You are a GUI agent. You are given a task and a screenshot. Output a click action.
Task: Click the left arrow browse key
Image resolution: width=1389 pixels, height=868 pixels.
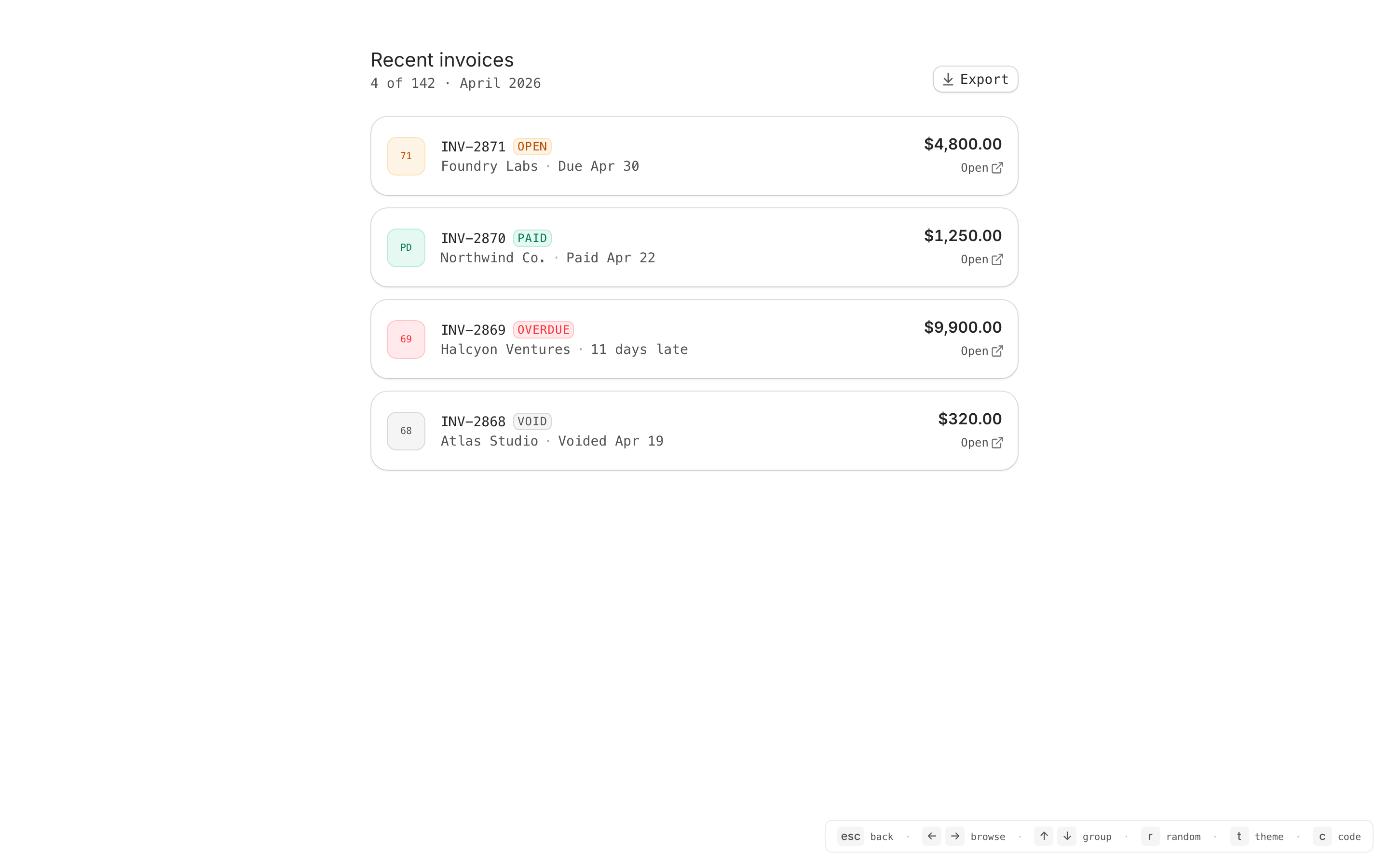point(931,836)
